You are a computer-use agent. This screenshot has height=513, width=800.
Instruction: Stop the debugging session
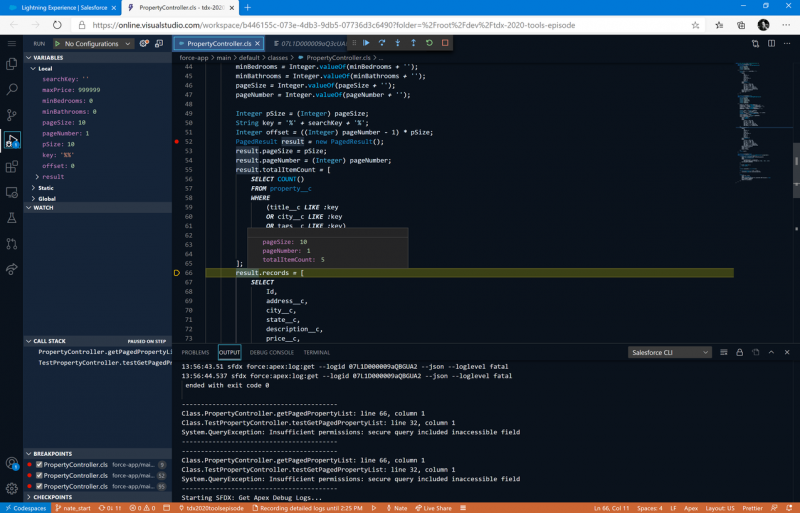[445, 43]
